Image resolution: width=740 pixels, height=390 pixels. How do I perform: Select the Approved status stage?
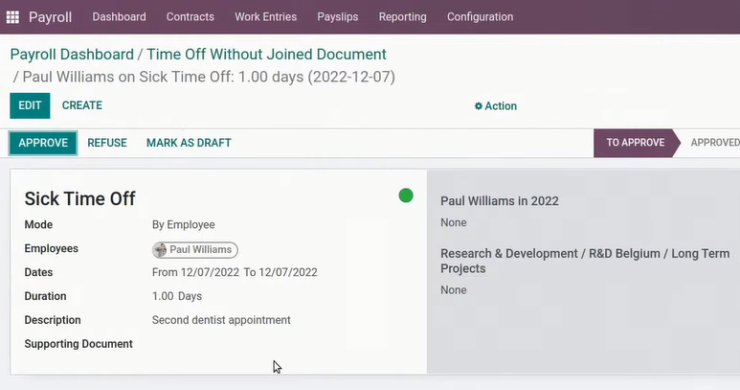pos(715,143)
